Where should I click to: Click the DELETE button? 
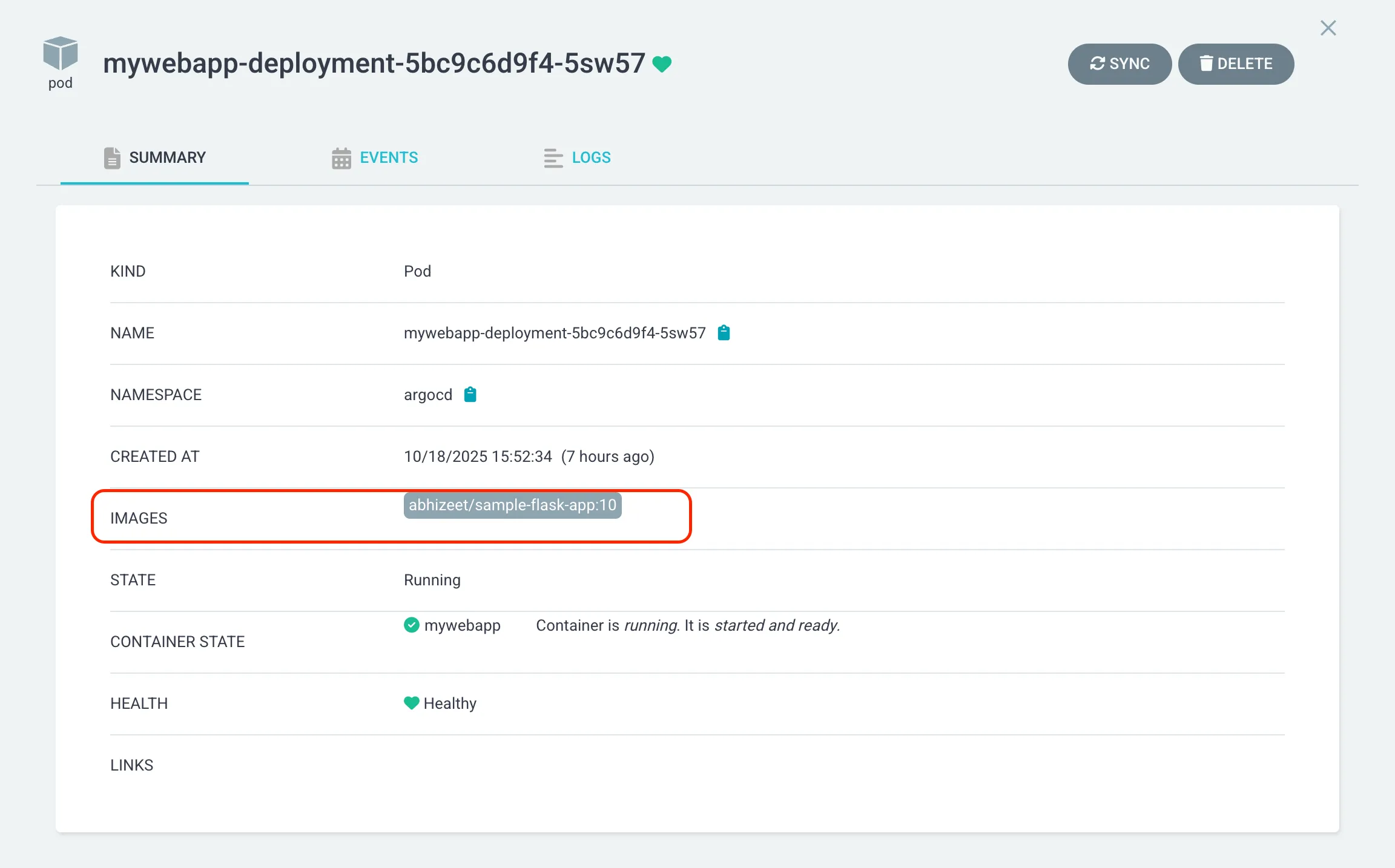pos(1236,64)
